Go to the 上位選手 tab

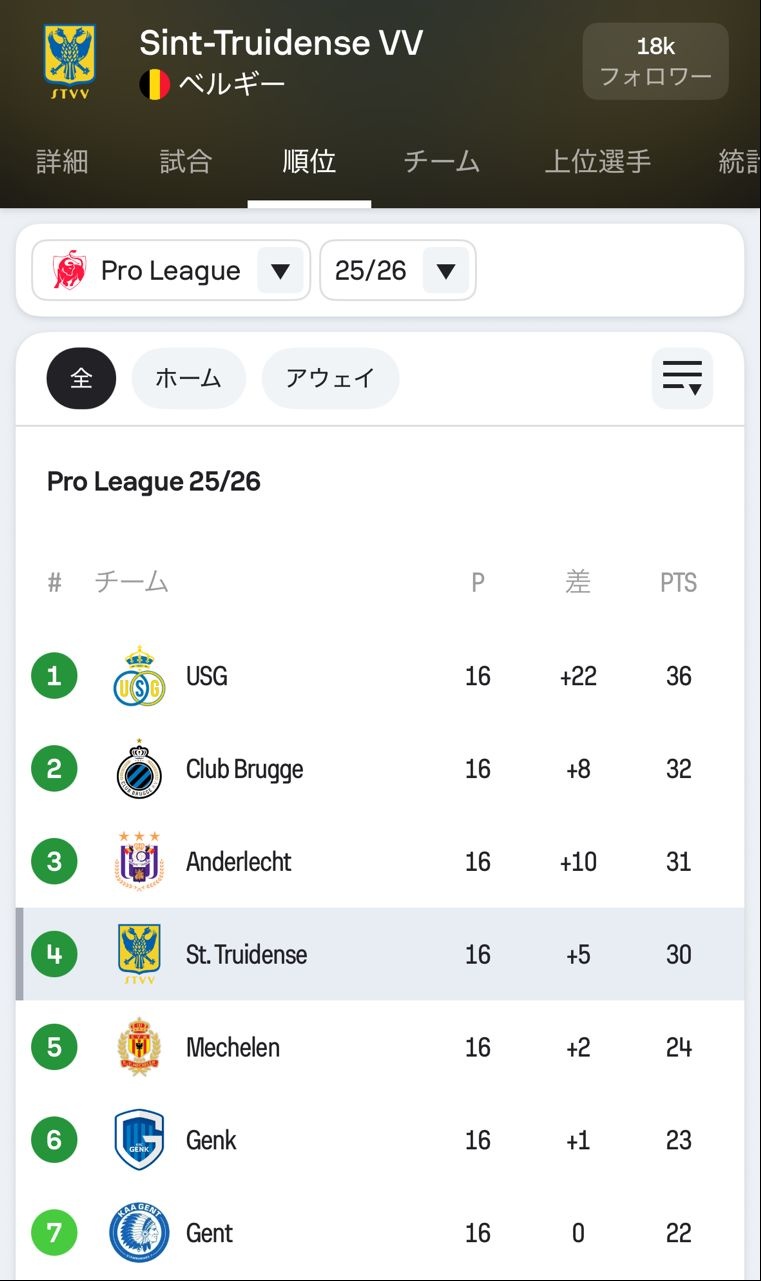pos(597,162)
